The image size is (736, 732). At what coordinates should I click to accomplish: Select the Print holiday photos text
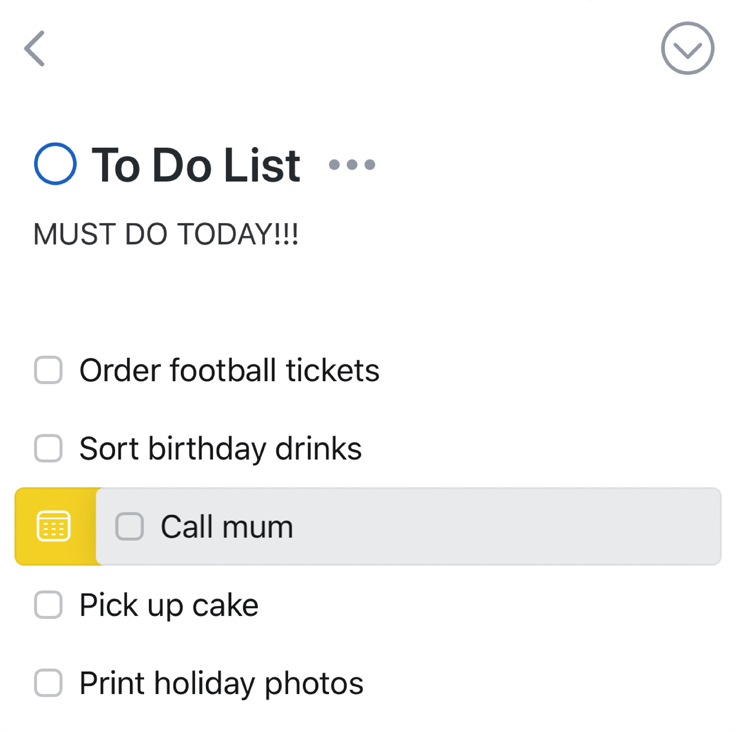222,684
